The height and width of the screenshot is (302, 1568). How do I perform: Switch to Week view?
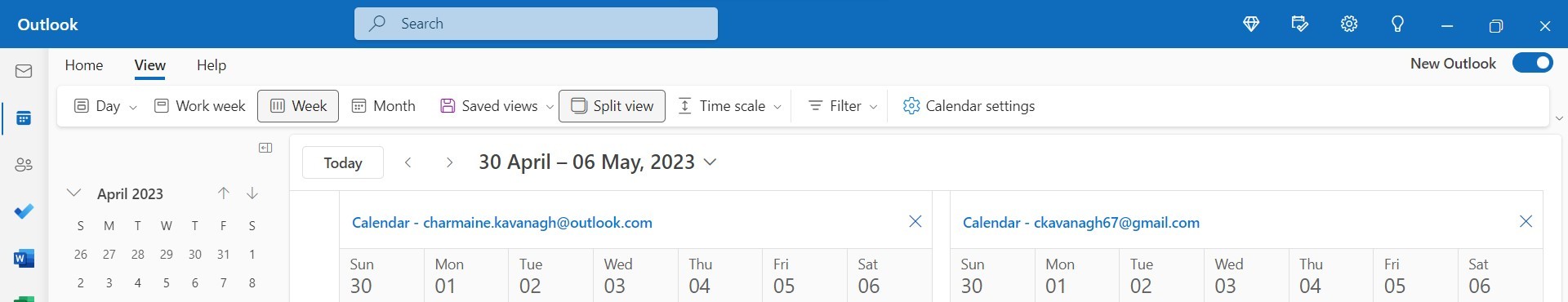[298, 106]
